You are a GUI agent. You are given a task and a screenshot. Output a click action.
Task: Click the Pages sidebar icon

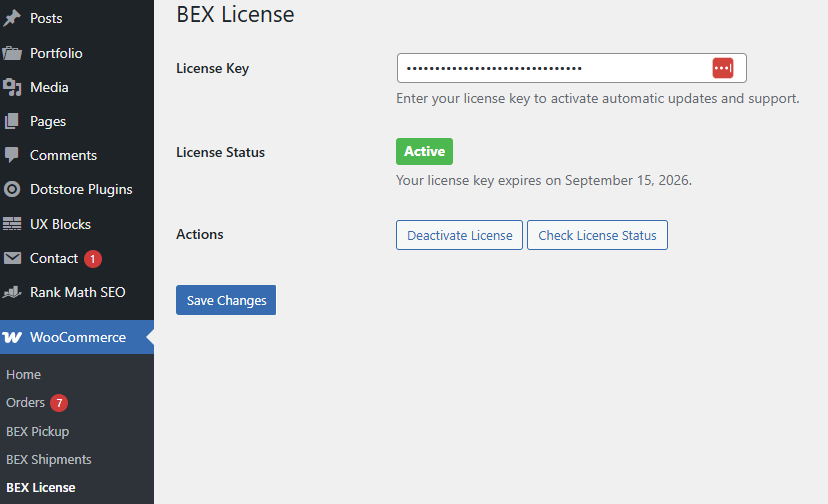[x=12, y=122]
